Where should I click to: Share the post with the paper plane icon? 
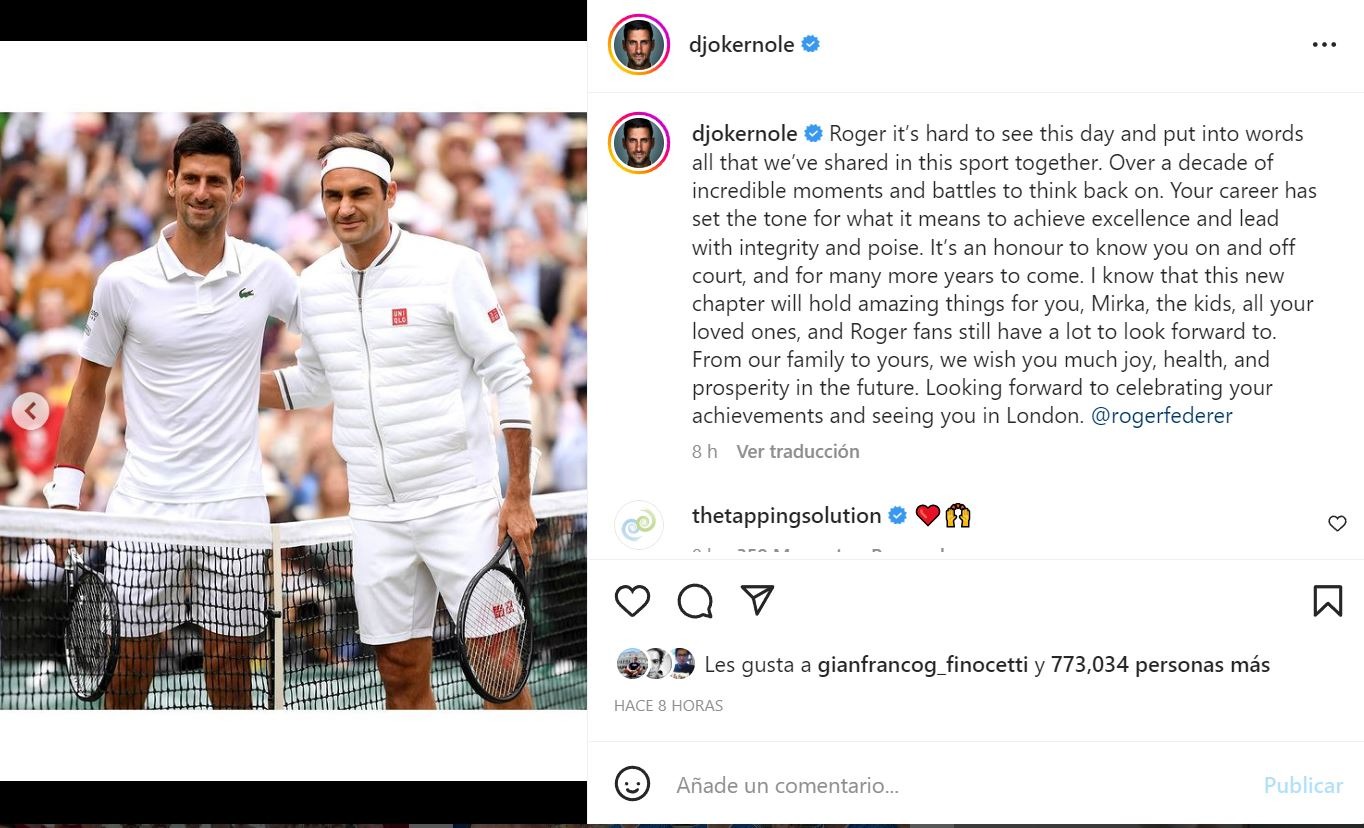[x=758, y=600]
